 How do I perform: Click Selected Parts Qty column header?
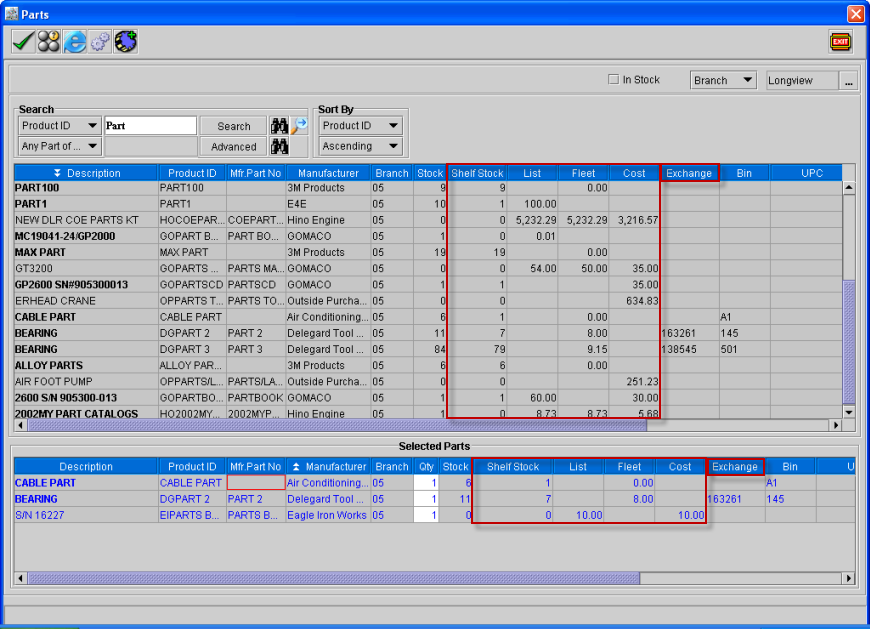click(426, 466)
